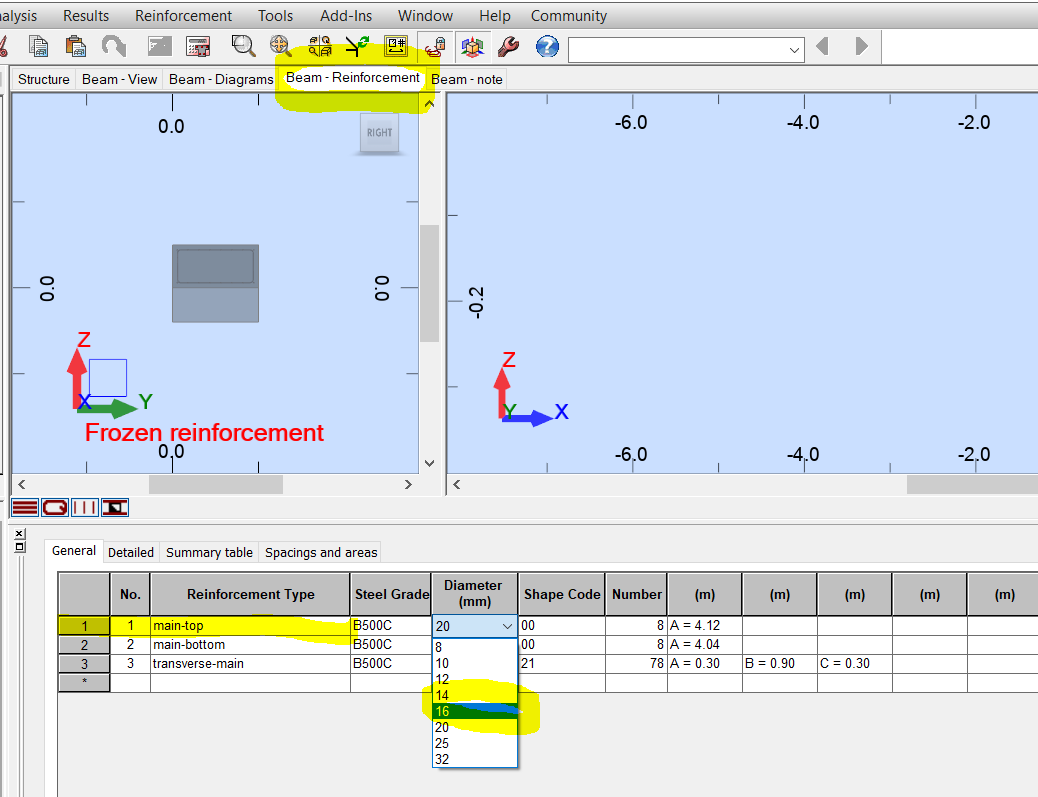
Task: Open the Reinforcement menu
Action: coord(183,15)
